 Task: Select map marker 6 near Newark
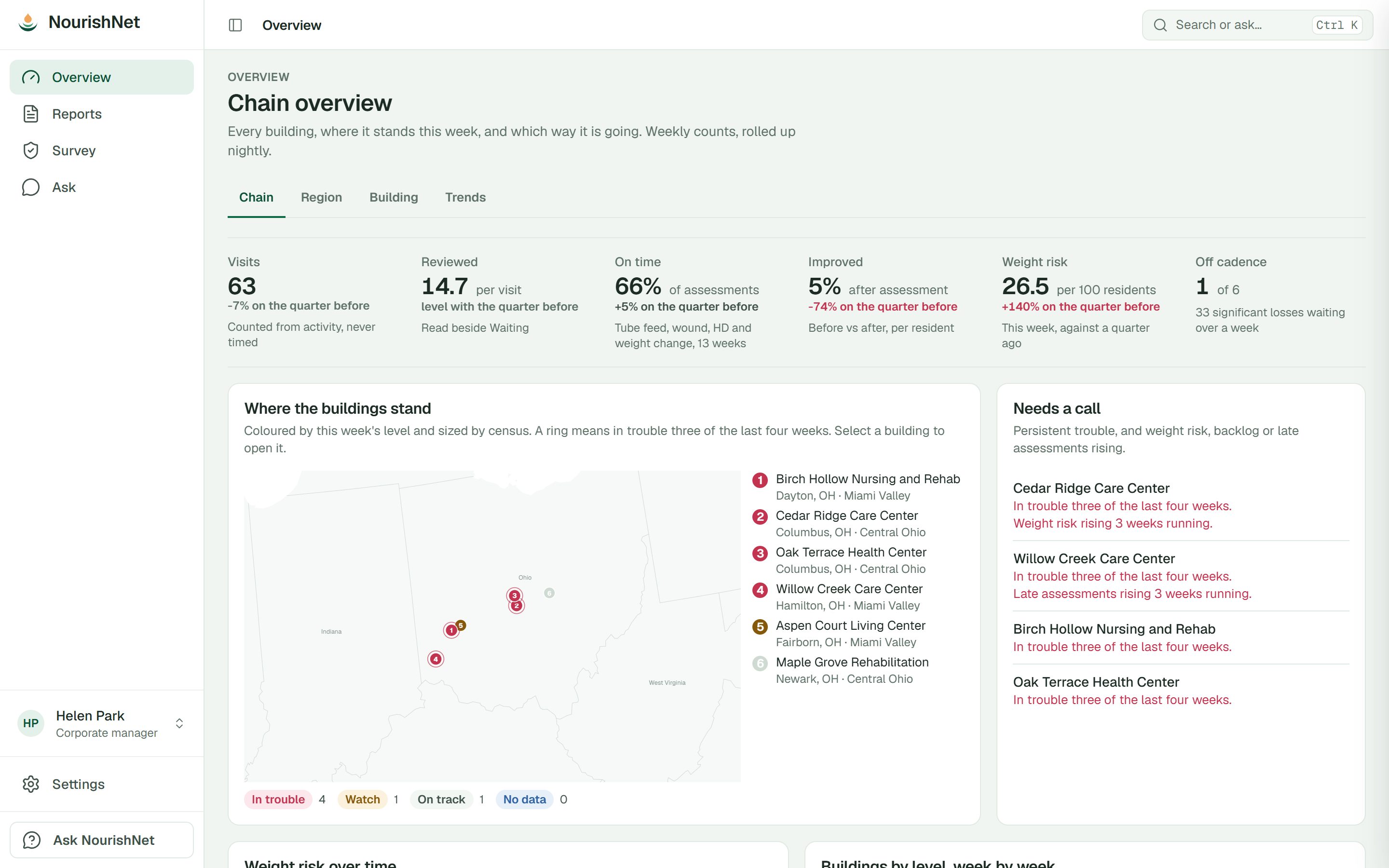pyautogui.click(x=549, y=593)
